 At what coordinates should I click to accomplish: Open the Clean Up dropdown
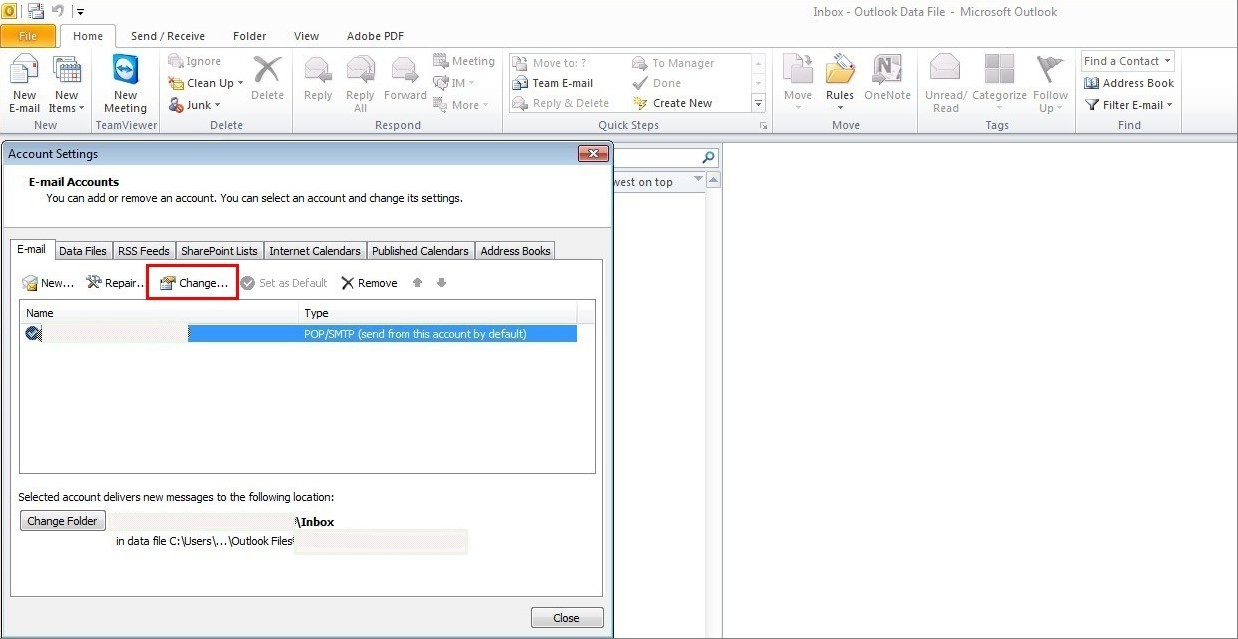click(206, 84)
